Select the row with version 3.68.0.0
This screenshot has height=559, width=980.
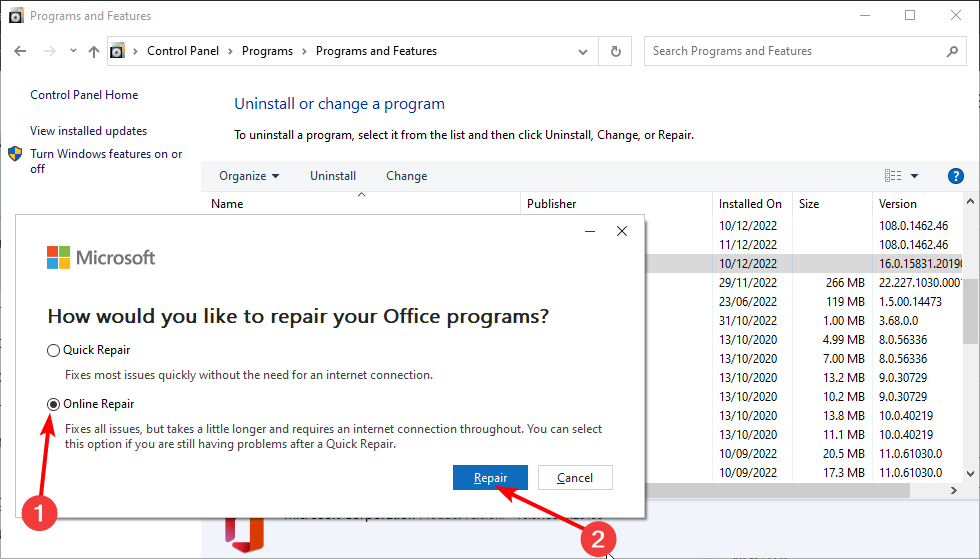coord(805,321)
